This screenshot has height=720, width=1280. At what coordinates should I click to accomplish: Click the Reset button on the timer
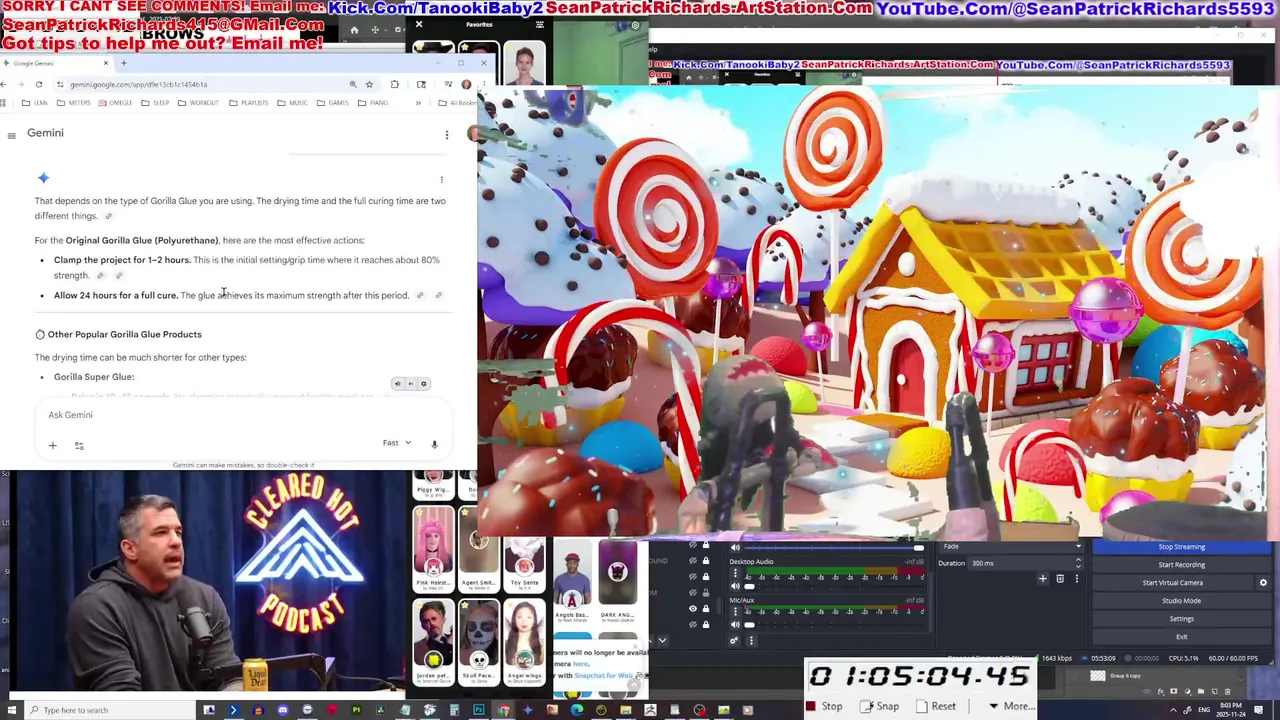pos(936,706)
